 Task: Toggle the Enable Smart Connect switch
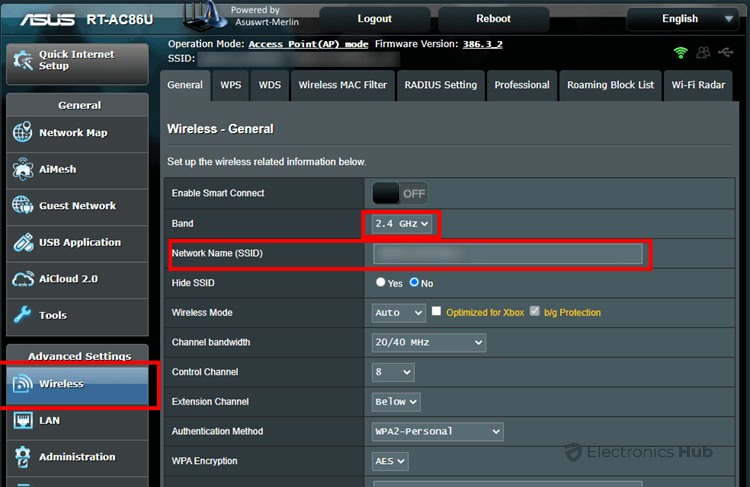400,193
